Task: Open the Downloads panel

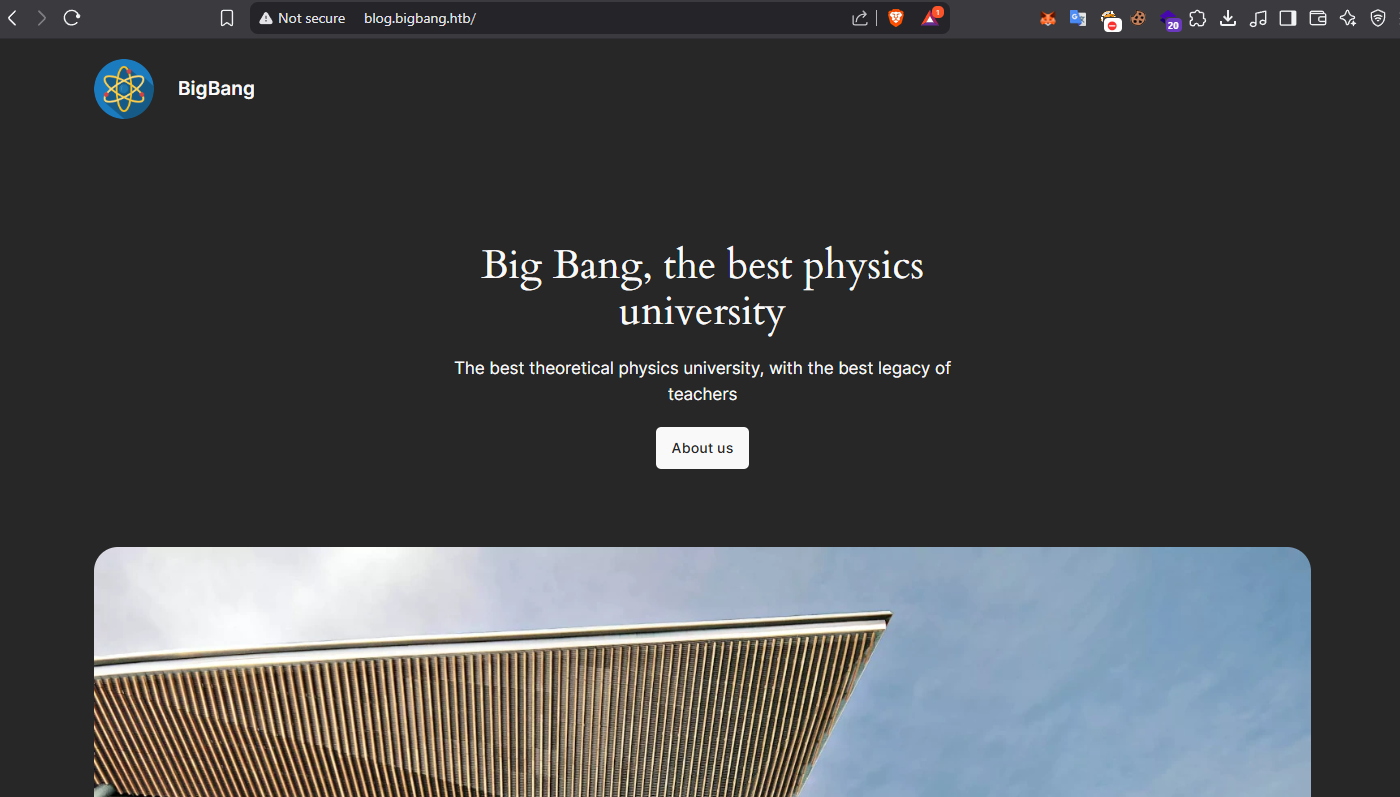Action: click(1227, 17)
